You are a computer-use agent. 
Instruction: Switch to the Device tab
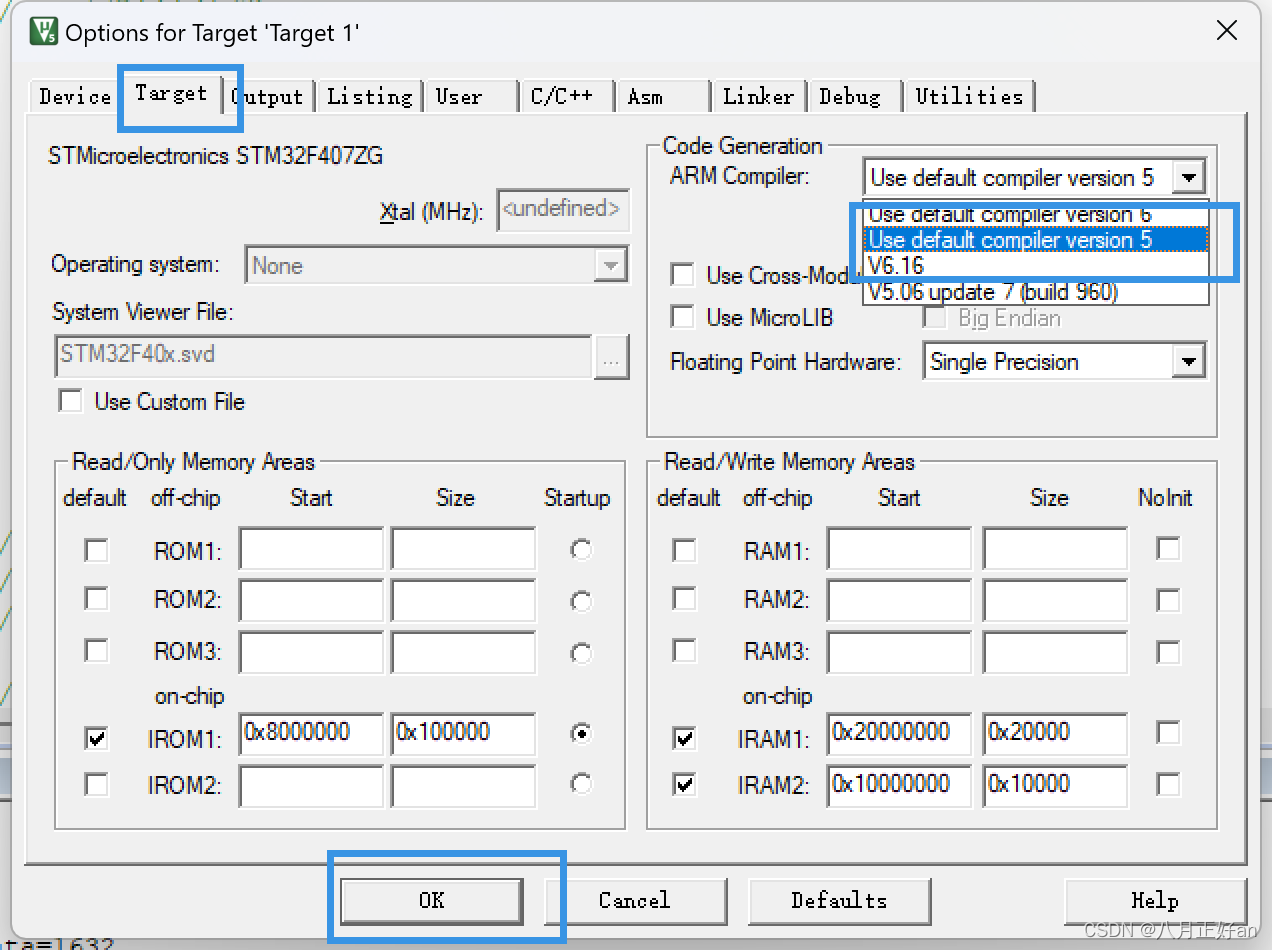tap(75, 97)
